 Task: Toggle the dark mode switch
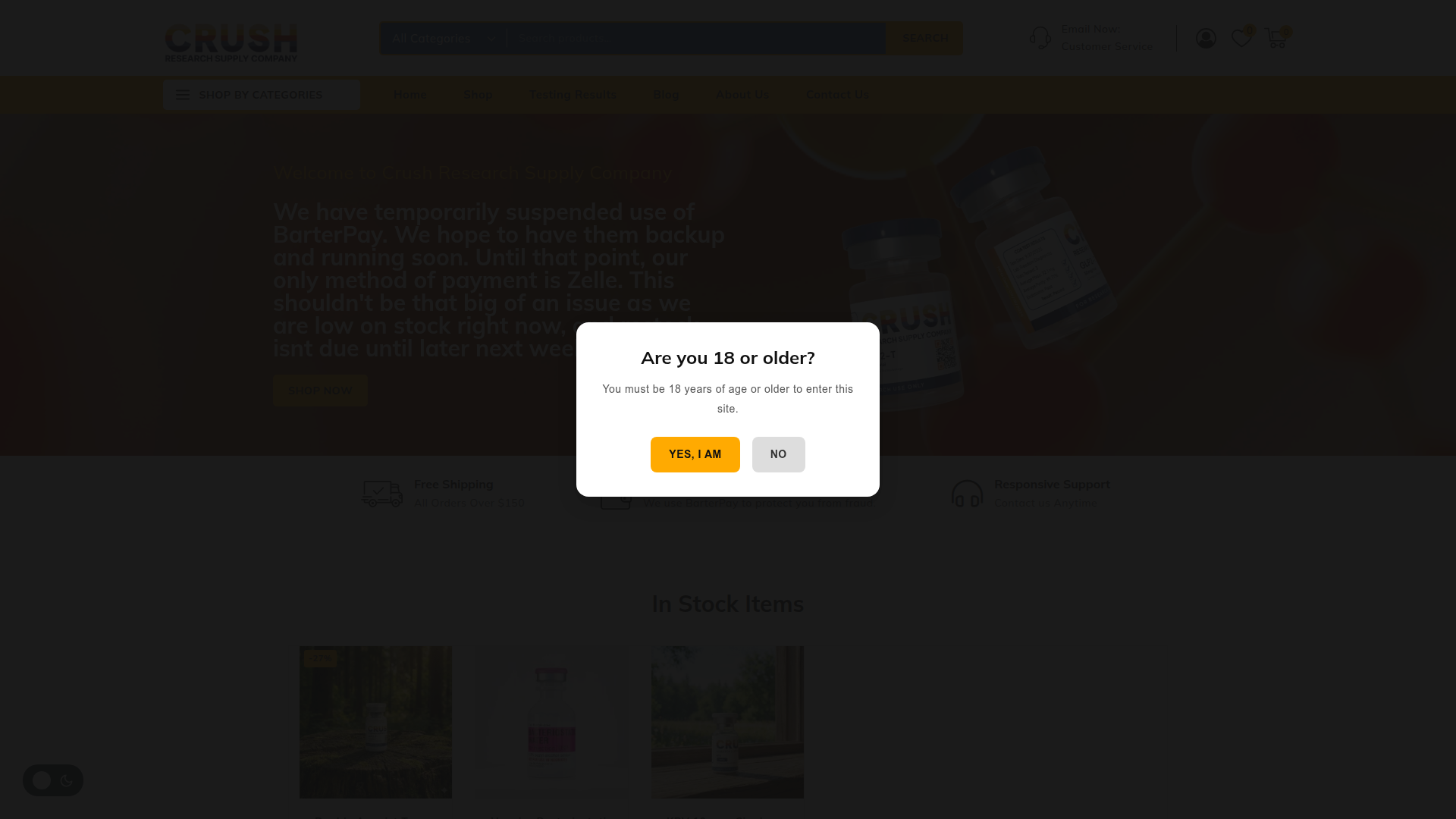[x=53, y=780]
